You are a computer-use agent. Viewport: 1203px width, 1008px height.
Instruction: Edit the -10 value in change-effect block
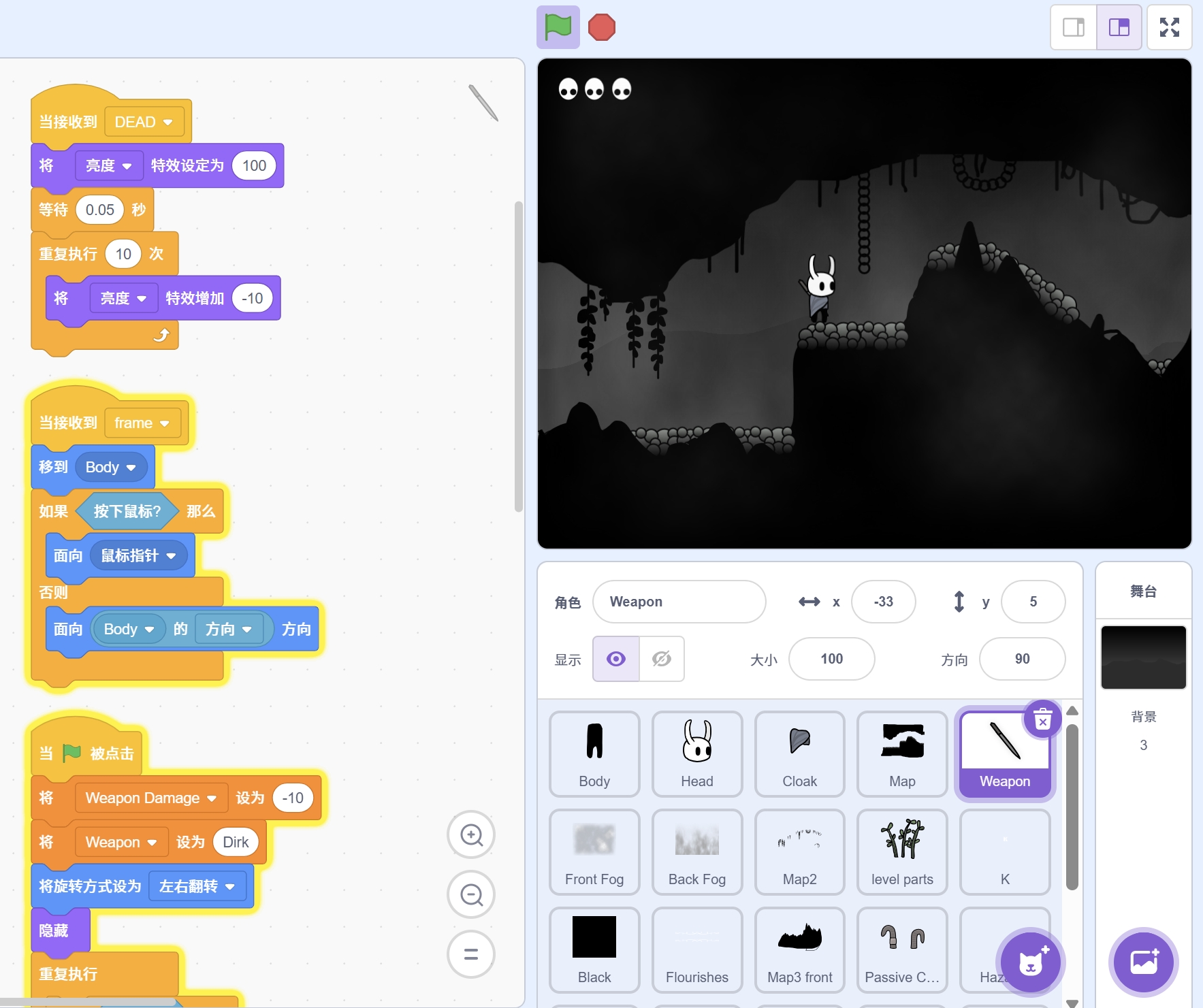click(252, 298)
